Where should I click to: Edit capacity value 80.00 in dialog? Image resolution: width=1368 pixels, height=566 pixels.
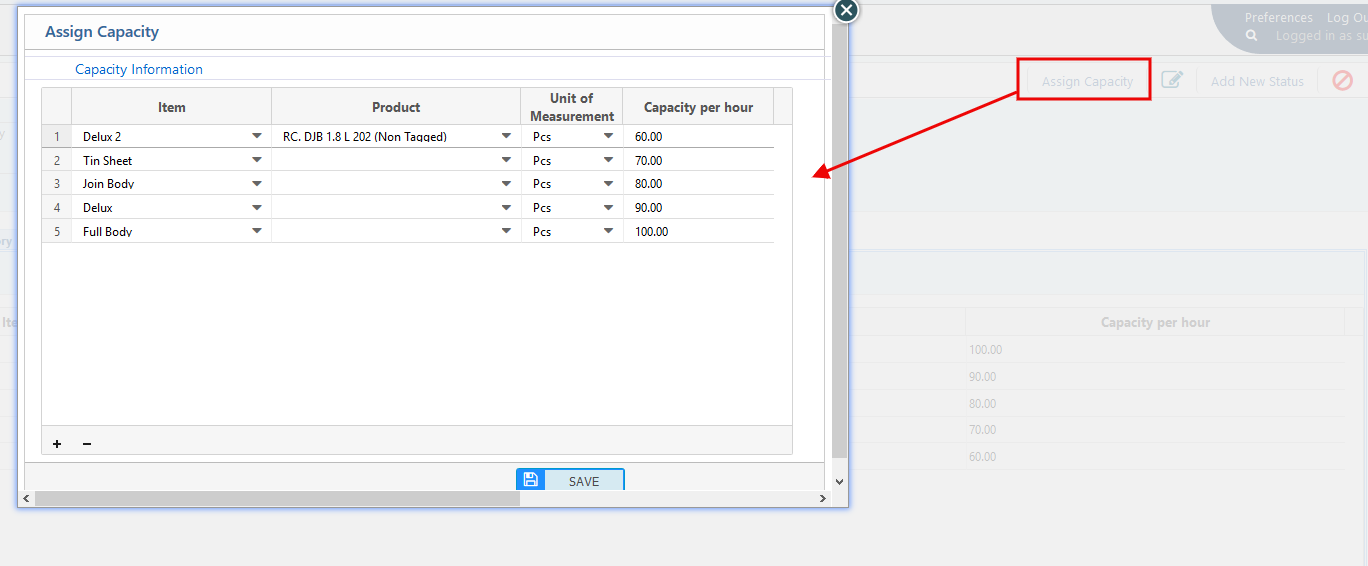tap(698, 184)
